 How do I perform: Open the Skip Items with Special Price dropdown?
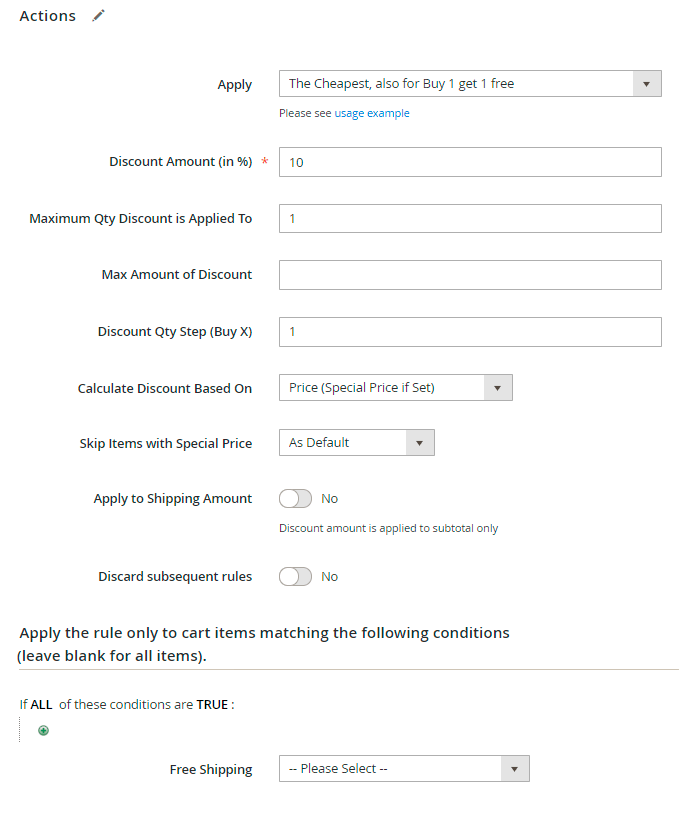356,443
